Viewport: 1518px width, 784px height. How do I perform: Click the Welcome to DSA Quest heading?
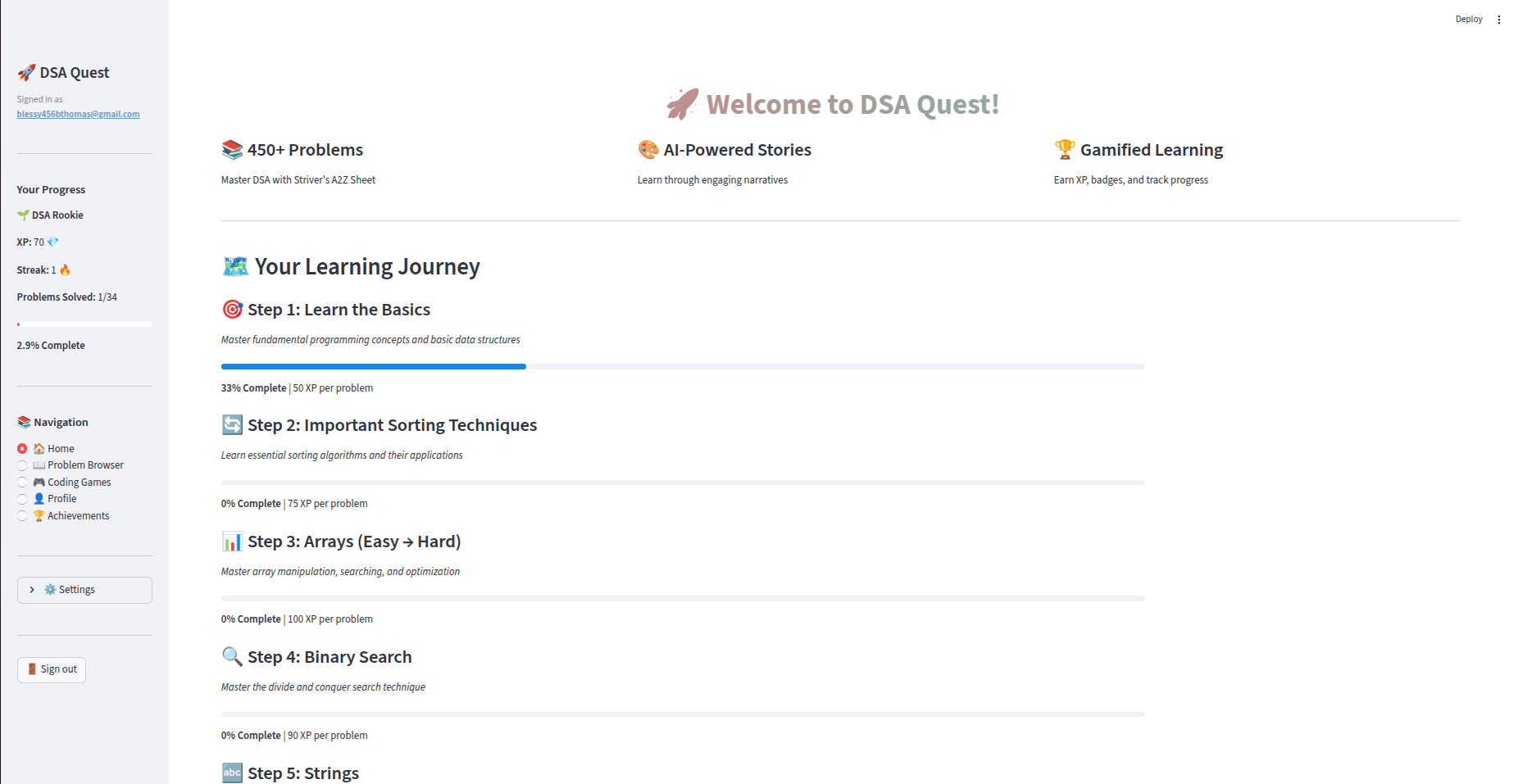[852, 105]
